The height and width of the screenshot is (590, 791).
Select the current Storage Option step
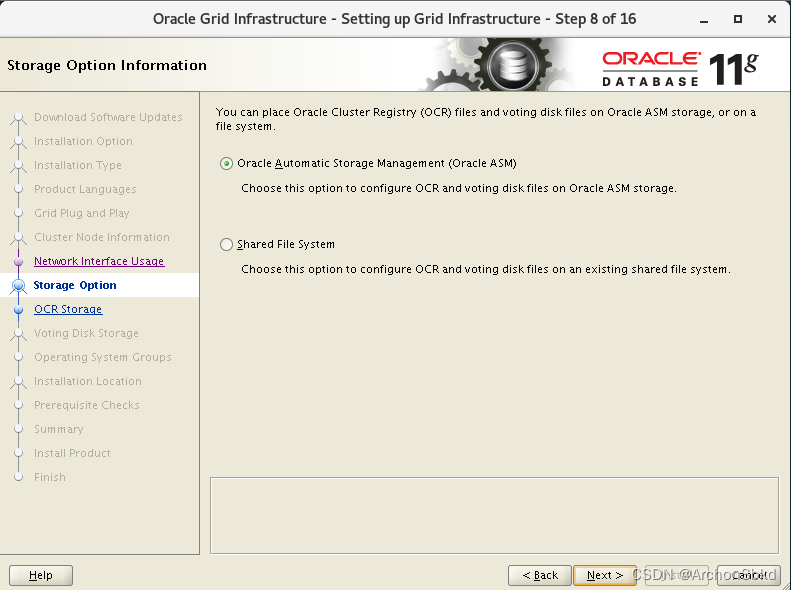point(75,285)
